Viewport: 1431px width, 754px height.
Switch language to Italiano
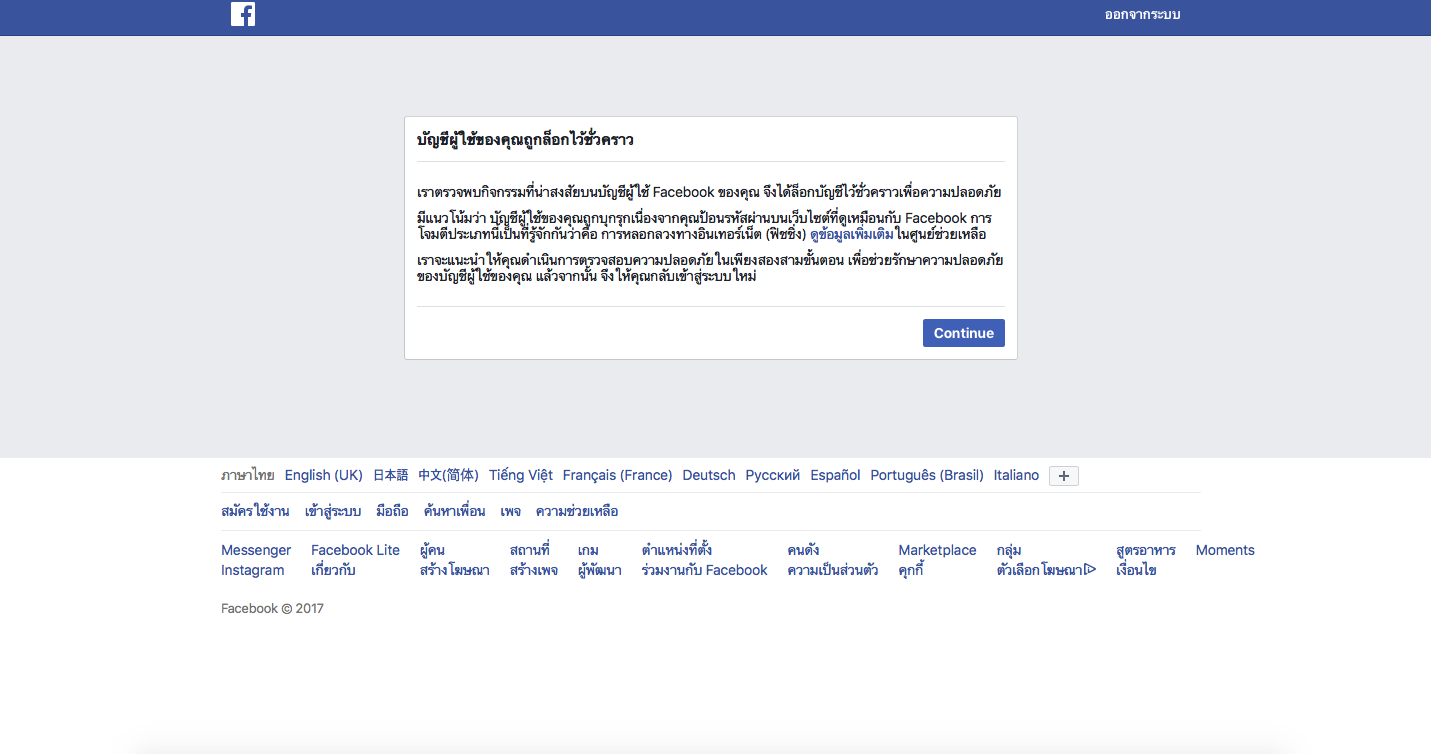pyautogui.click(x=1017, y=475)
